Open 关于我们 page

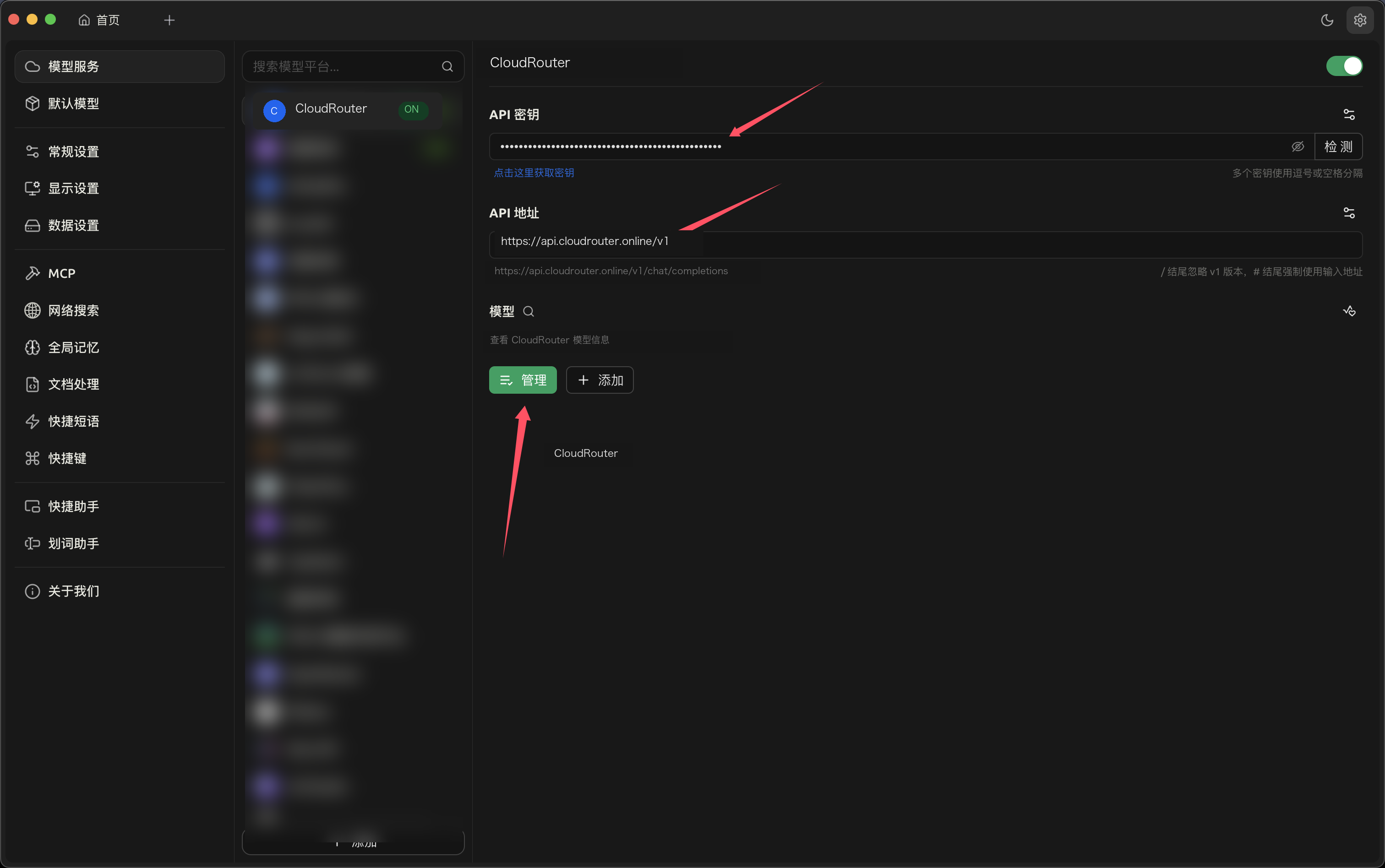point(120,591)
